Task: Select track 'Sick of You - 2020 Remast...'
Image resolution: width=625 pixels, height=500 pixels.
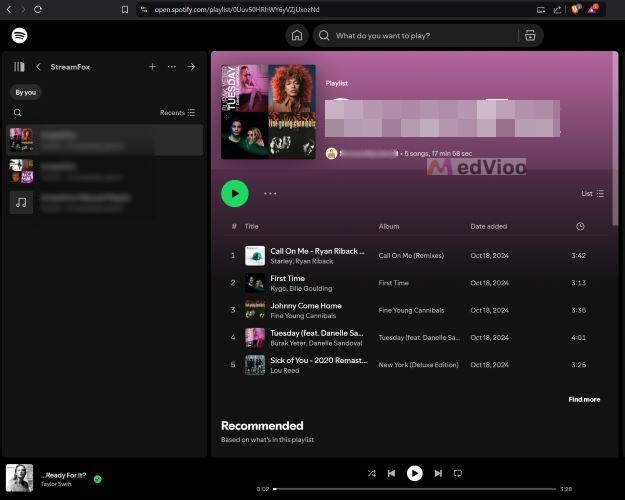Action: (318, 360)
